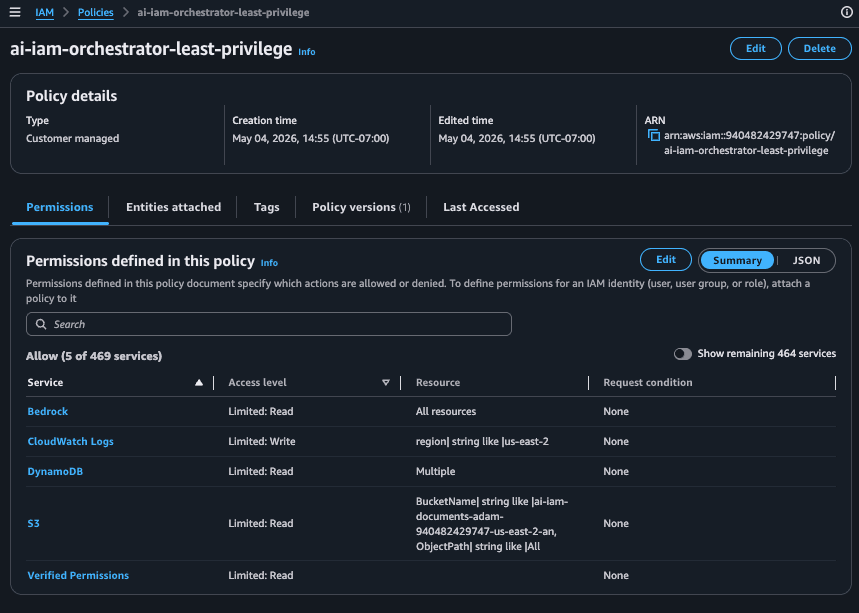Open Info link next to policy name

point(306,51)
